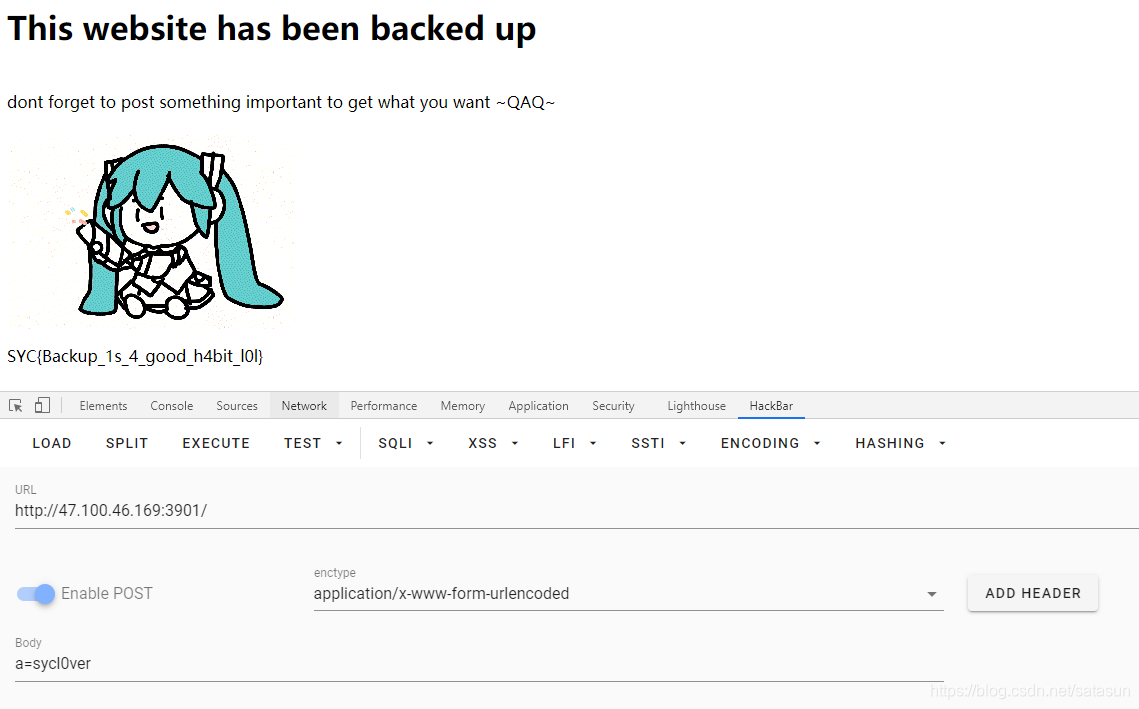Open the Sources tab
This screenshot has height=709, width=1139.
coord(237,406)
